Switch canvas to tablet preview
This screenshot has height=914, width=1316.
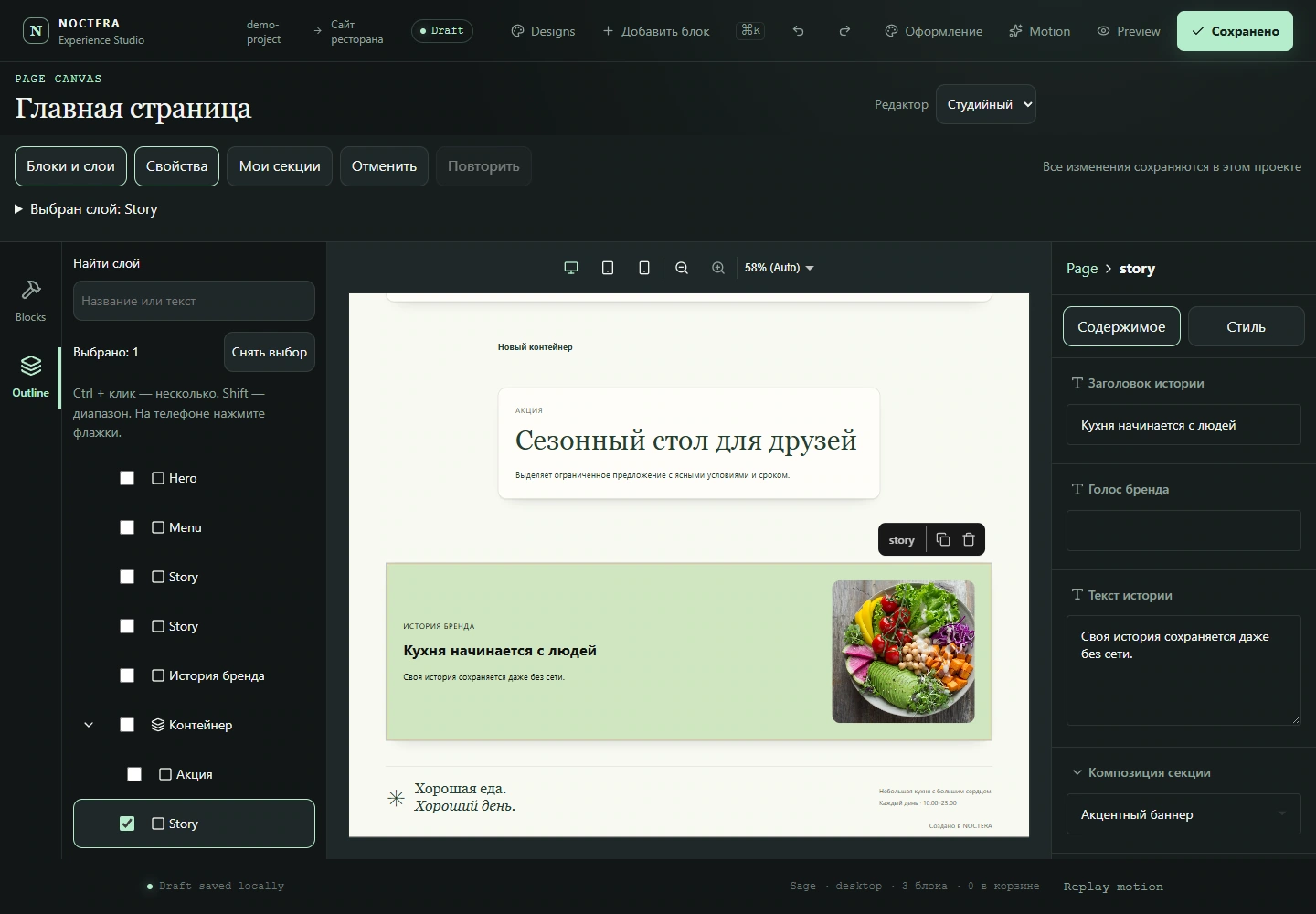(x=608, y=268)
